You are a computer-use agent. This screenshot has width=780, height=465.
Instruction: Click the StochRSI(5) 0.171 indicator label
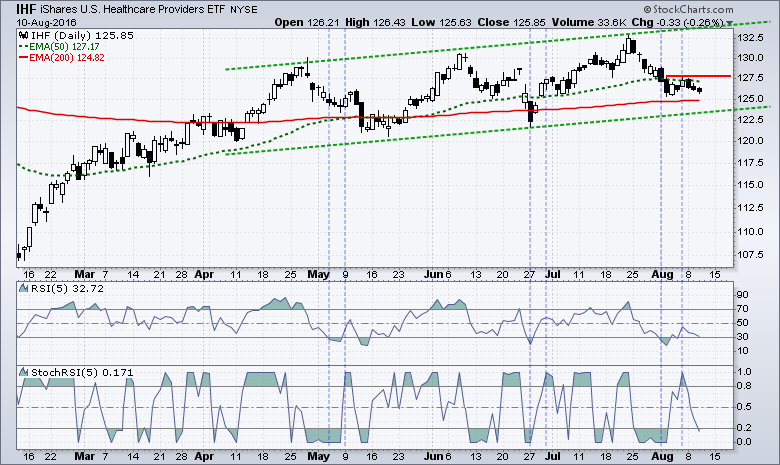(82, 372)
